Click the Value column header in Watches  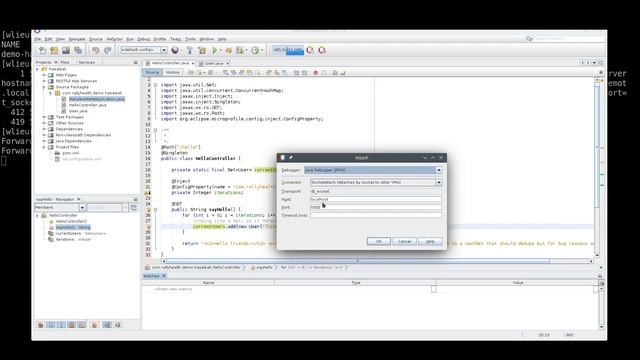pos(518,282)
